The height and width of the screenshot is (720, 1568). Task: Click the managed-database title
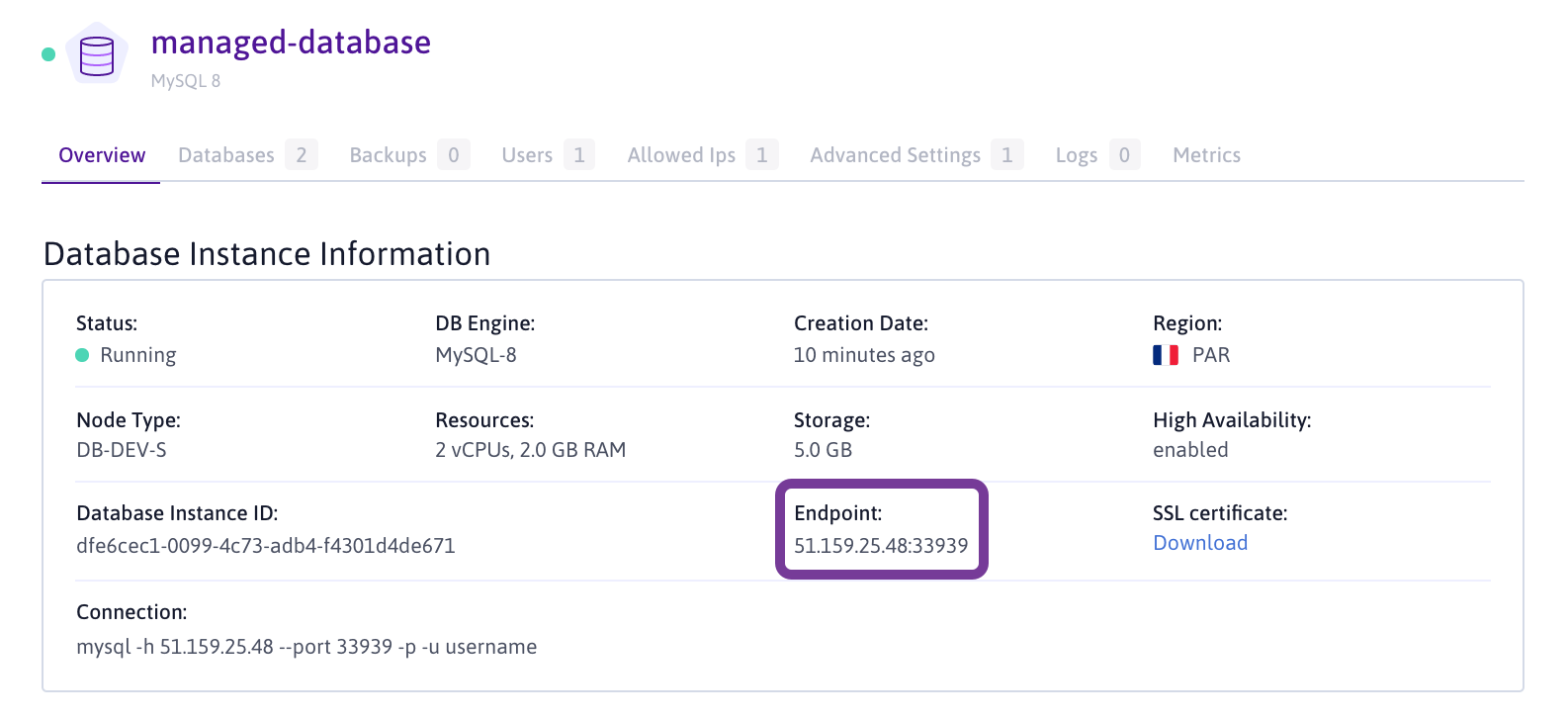pyautogui.click(x=291, y=43)
